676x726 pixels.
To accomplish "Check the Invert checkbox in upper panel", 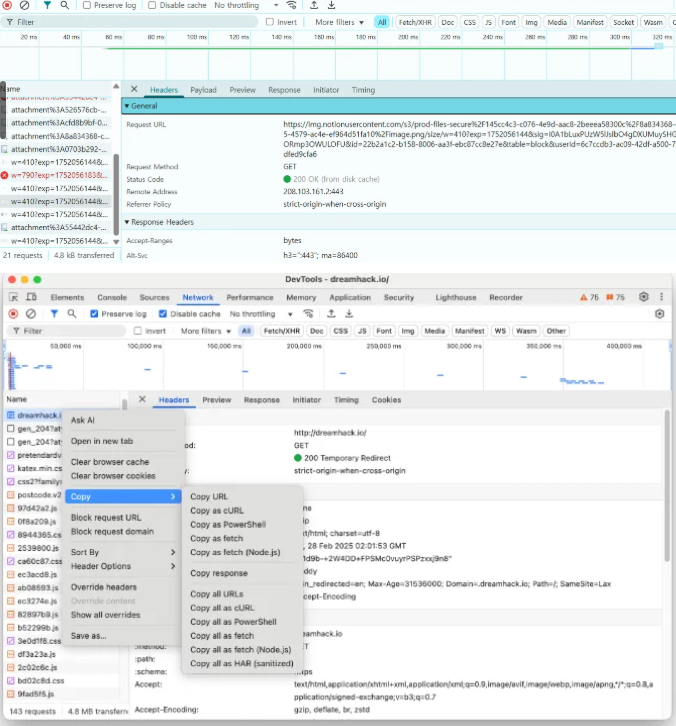I will pyautogui.click(x=270, y=22).
